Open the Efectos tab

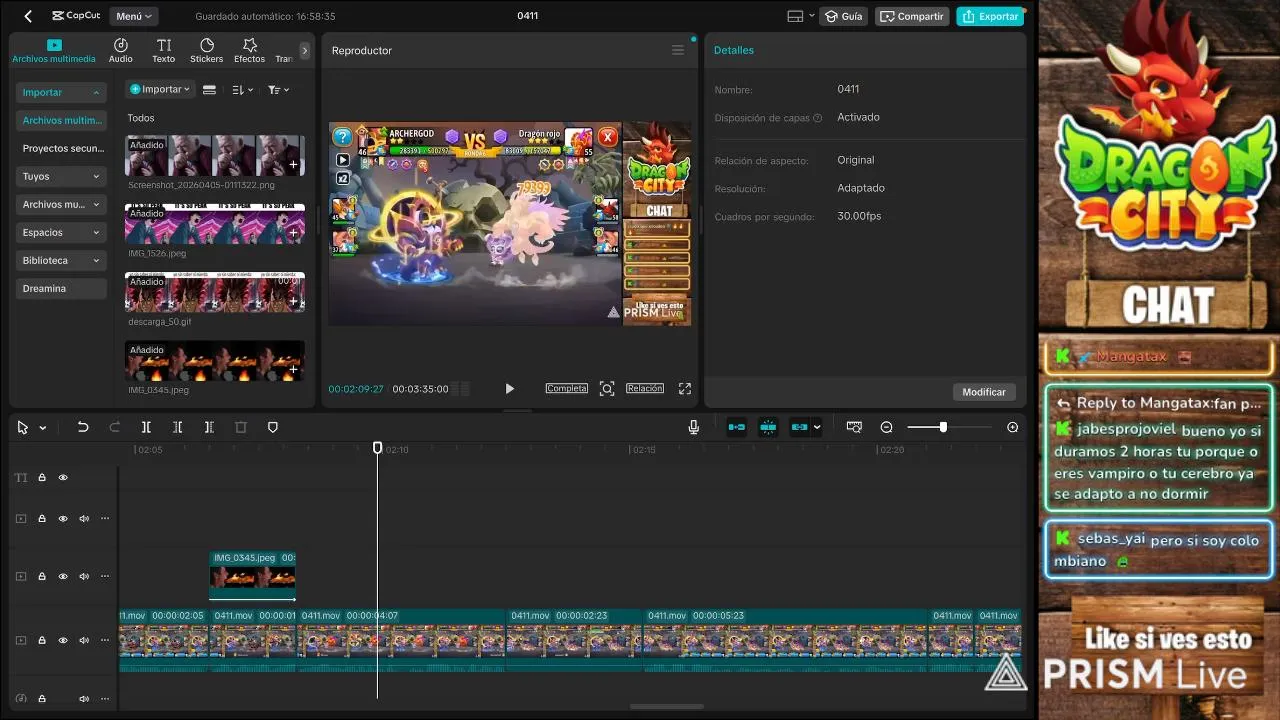[250, 50]
